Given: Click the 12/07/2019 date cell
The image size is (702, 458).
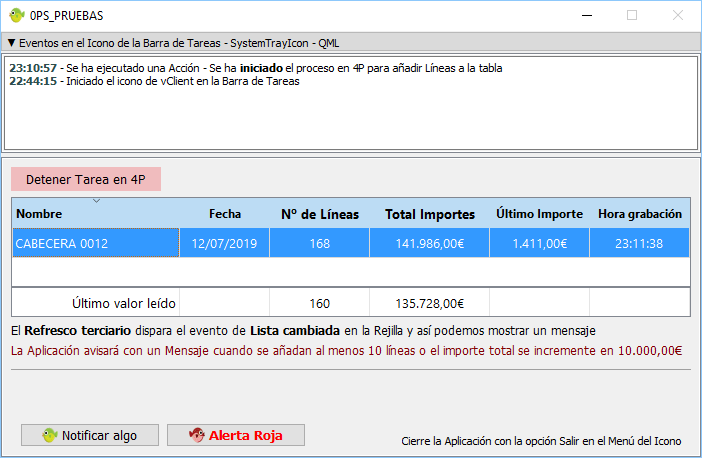Looking at the screenshot, I should (225, 244).
